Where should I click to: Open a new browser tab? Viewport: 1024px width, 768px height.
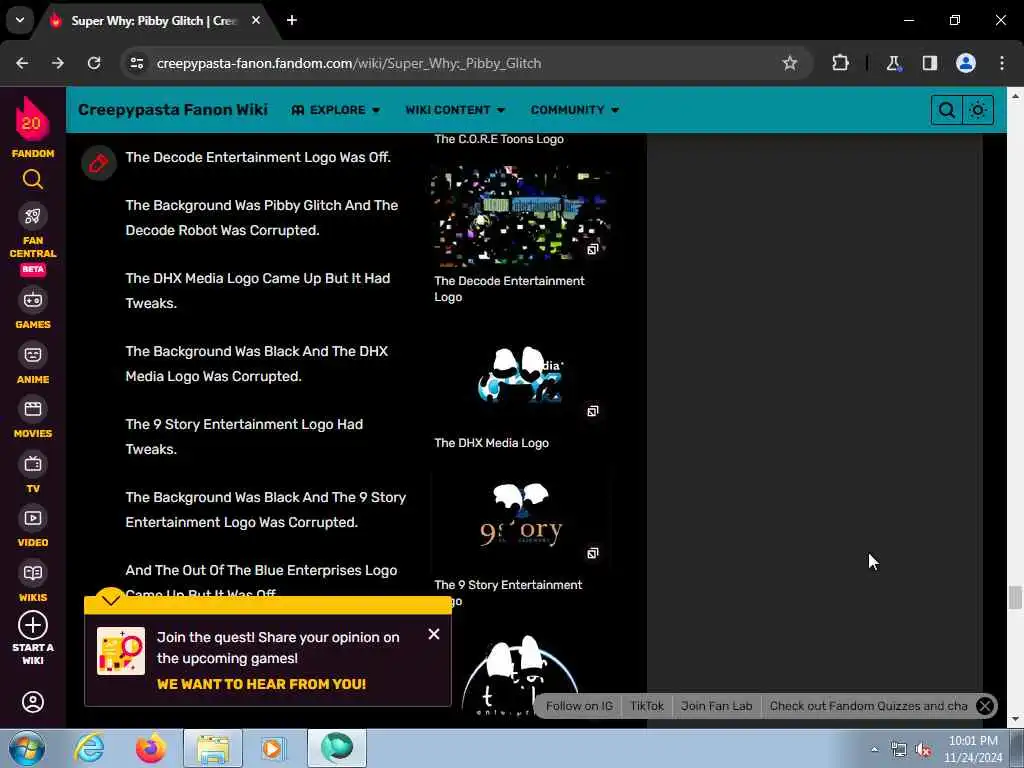pos(292,20)
